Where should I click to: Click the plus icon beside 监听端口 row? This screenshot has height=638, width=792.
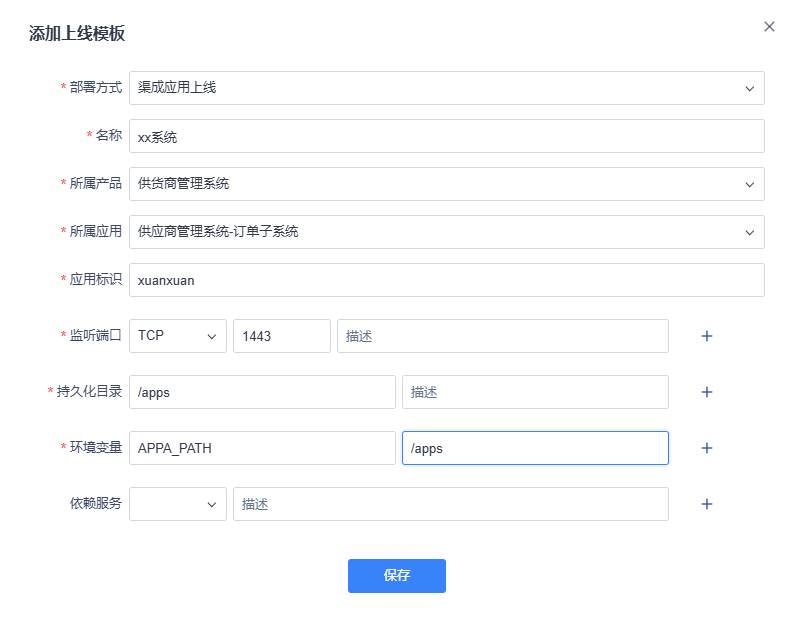pyautogui.click(x=706, y=336)
